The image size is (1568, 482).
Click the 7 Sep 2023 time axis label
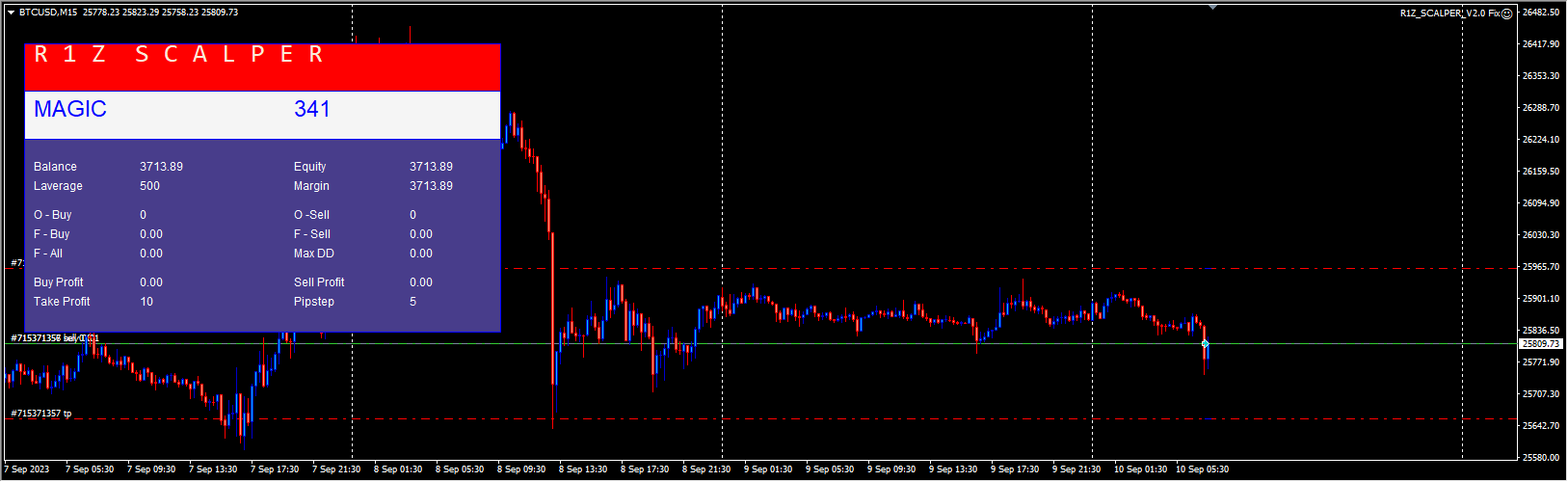point(25,469)
